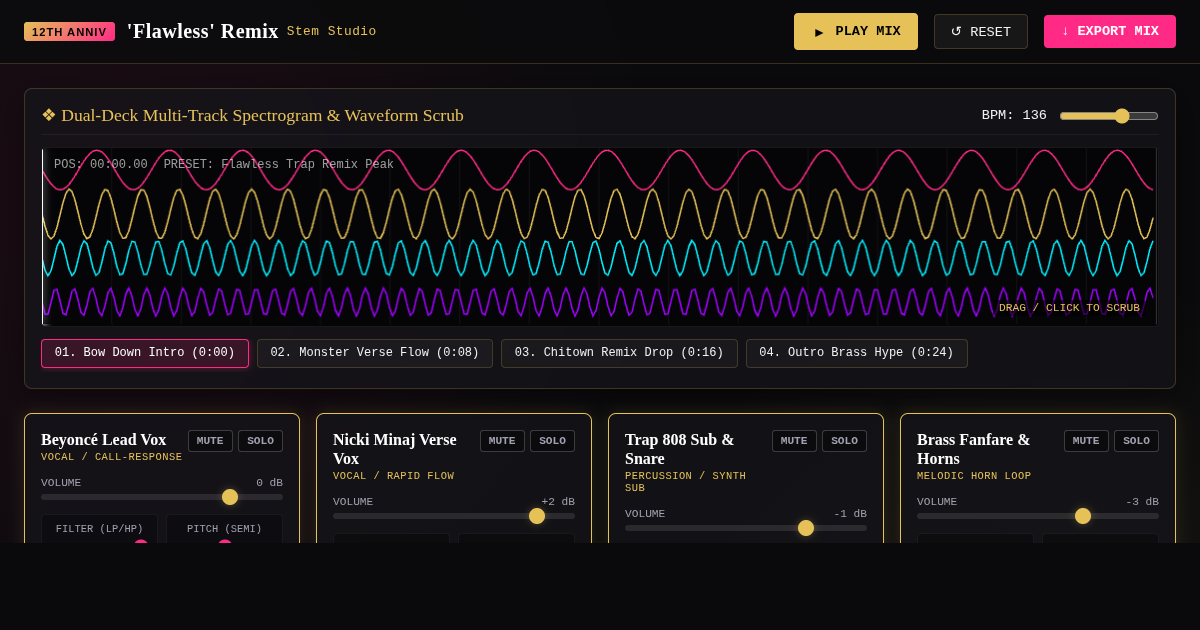Image resolution: width=1200 pixels, height=630 pixels.
Task: Click the +2 dB volume value
Action: click(x=558, y=502)
